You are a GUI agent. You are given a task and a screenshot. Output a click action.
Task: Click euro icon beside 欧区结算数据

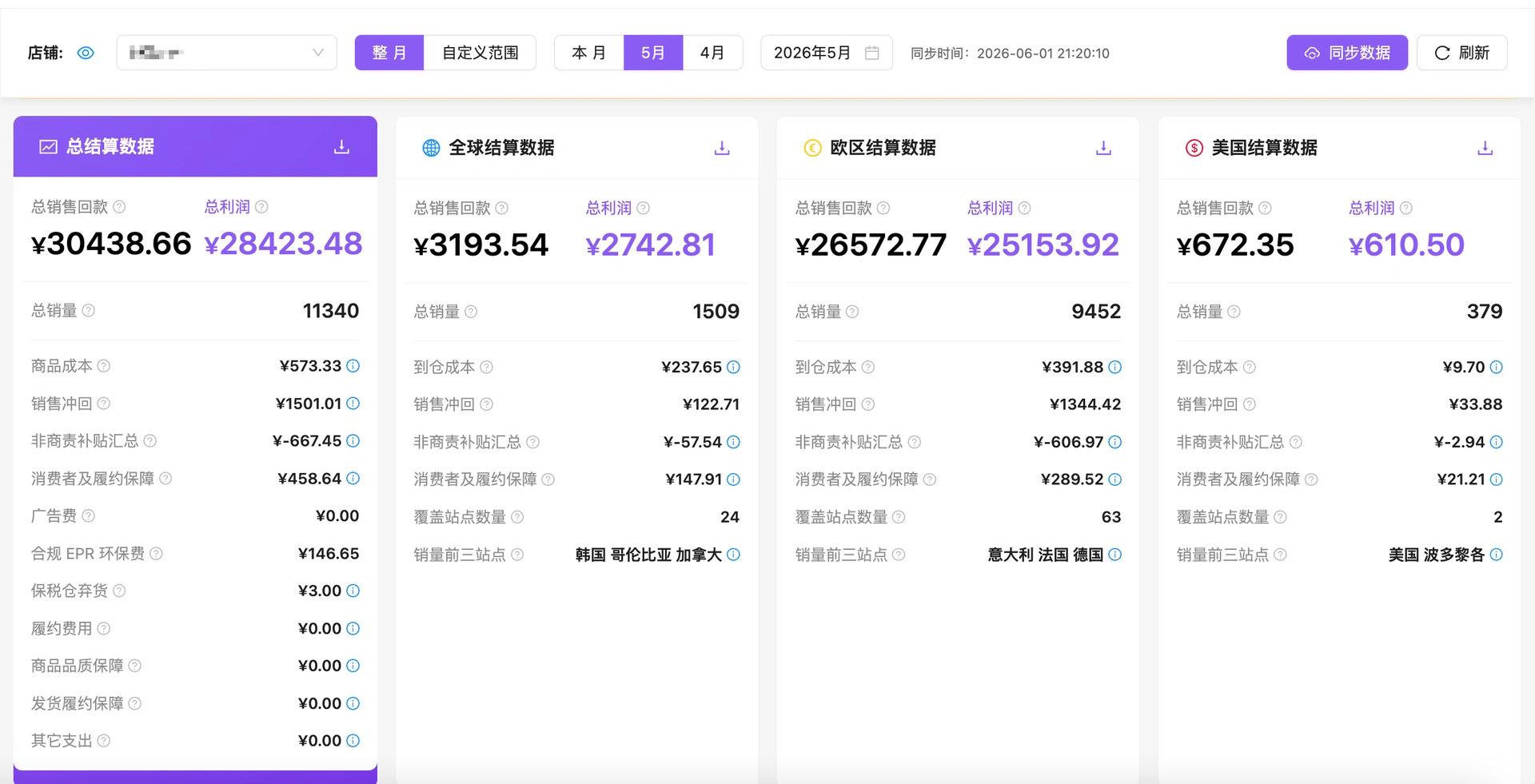[812, 148]
